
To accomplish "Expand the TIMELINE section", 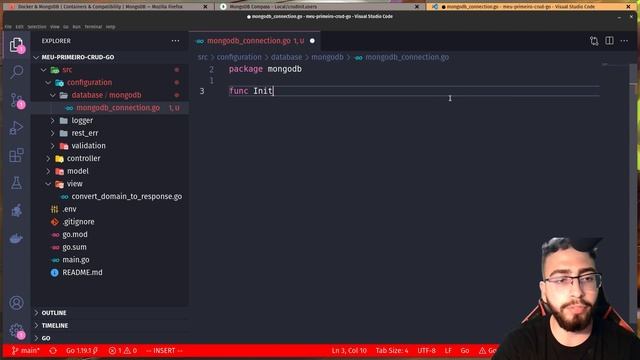I will (54, 326).
